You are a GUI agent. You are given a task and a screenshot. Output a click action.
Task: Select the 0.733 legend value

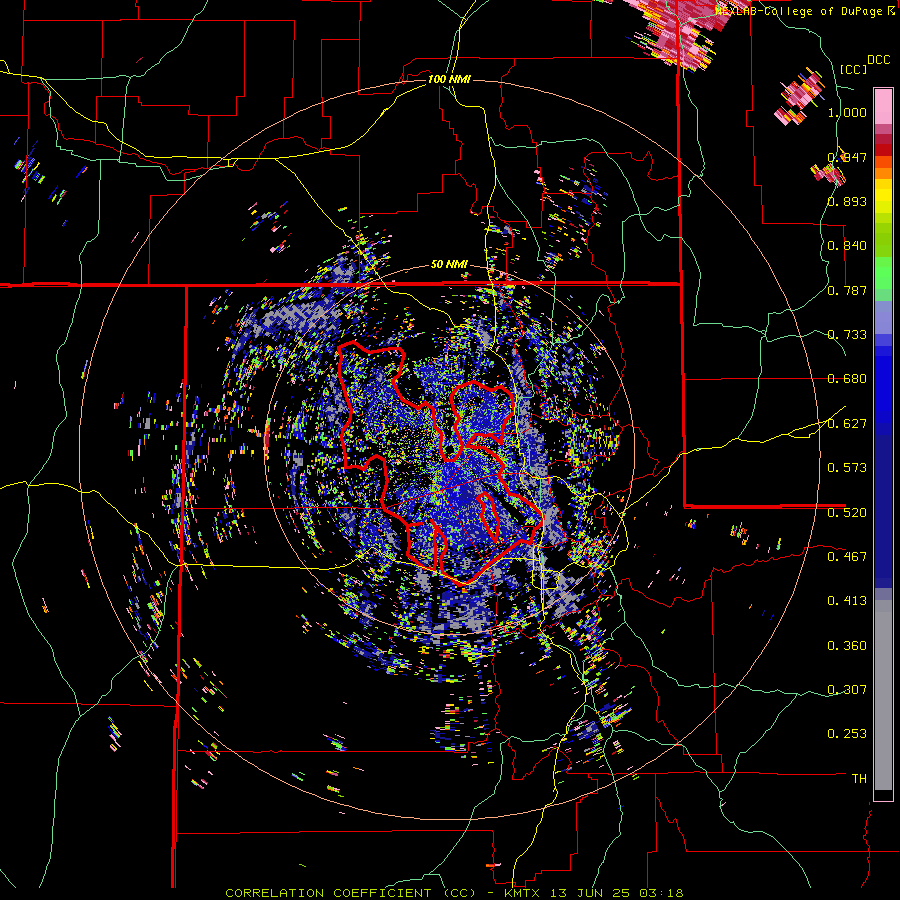click(x=847, y=335)
